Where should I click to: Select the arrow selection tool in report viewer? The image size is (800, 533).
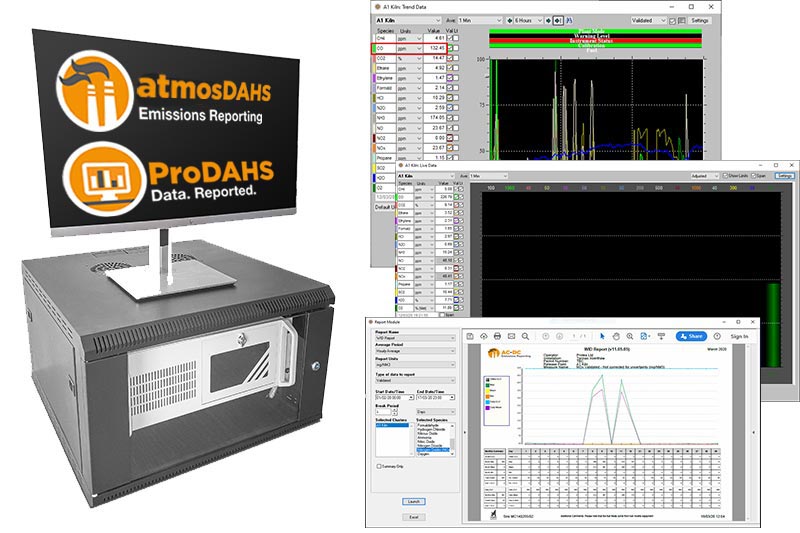[602, 337]
